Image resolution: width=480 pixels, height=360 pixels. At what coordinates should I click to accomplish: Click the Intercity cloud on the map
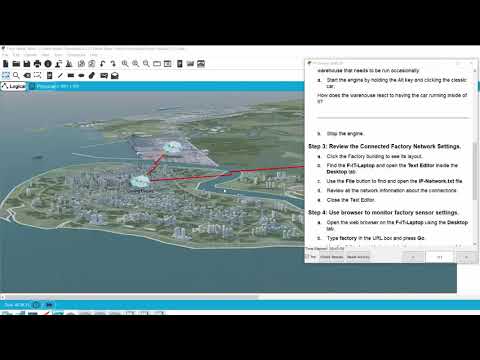[x=139, y=181]
